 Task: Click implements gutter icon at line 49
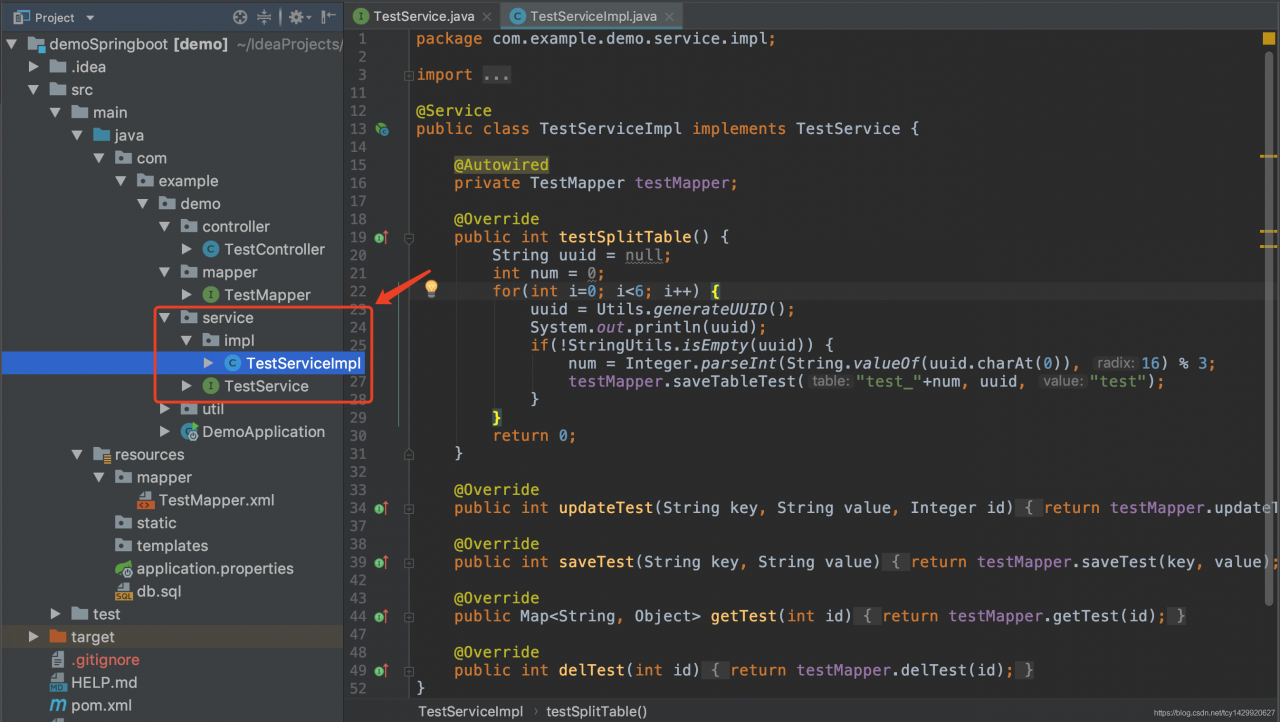[381, 670]
